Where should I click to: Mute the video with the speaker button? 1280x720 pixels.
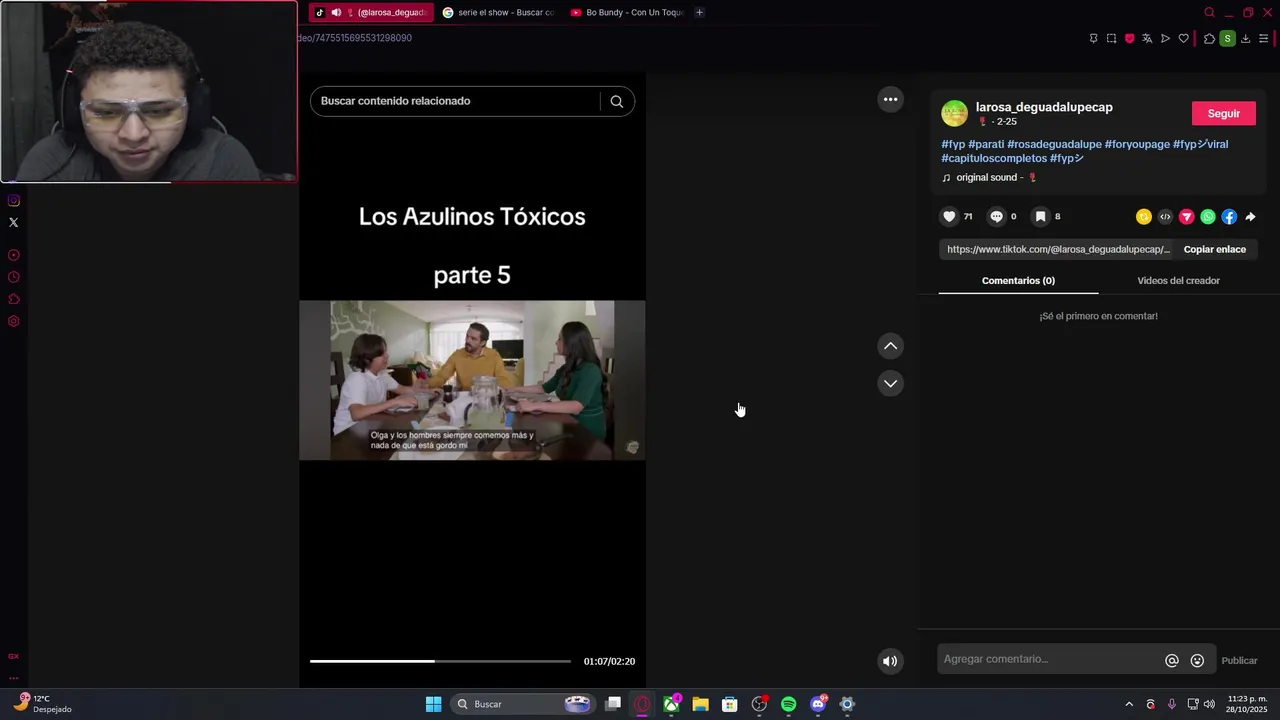click(x=890, y=661)
